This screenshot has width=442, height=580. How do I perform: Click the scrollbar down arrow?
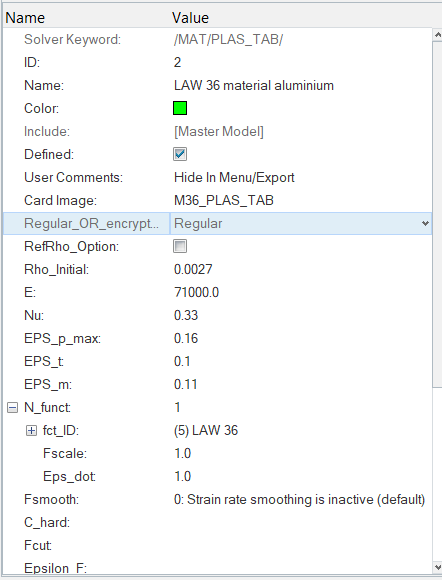coord(438,567)
